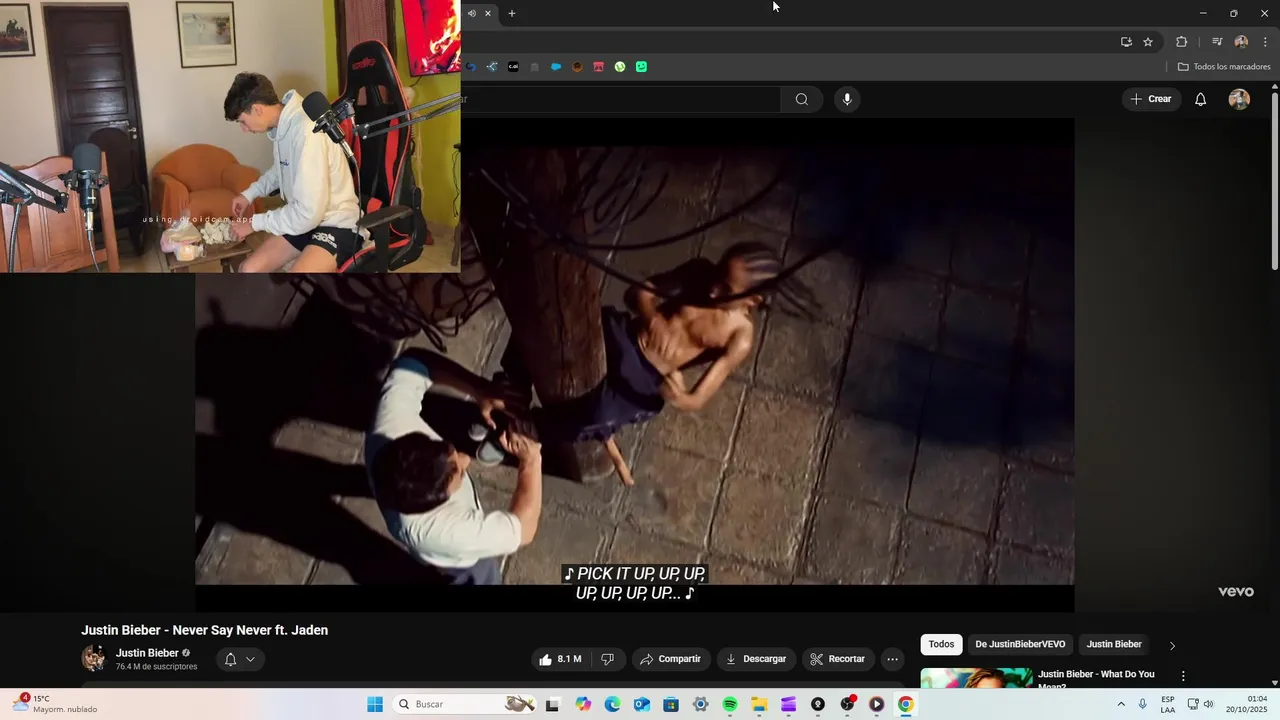Open Outlook from taskbar
The image size is (1280, 720).
(642, 704)
